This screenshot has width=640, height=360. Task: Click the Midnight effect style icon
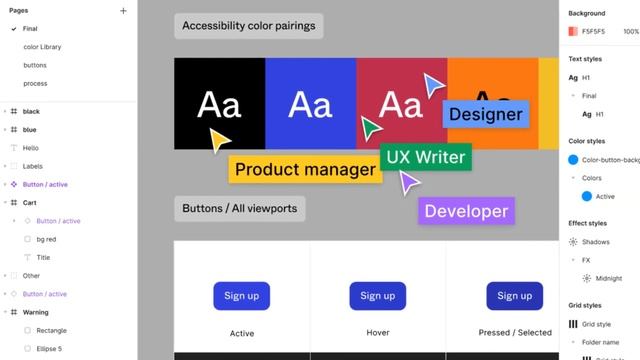click(x=587, y=278)
